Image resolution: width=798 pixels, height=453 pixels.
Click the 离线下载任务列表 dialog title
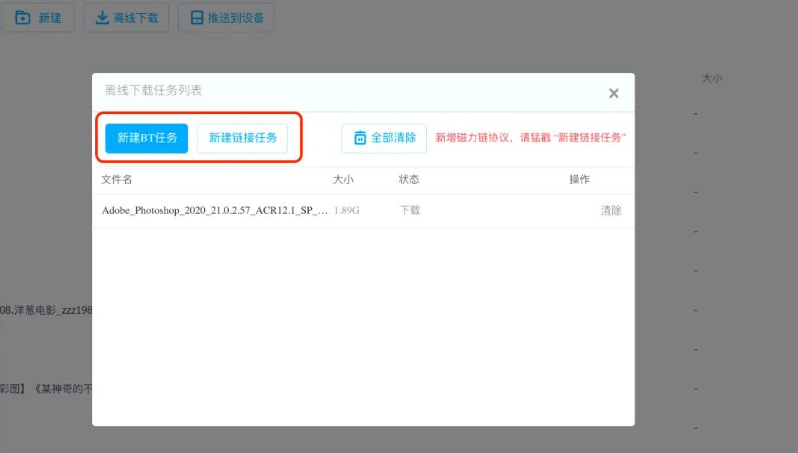click(x=153, y=91)
